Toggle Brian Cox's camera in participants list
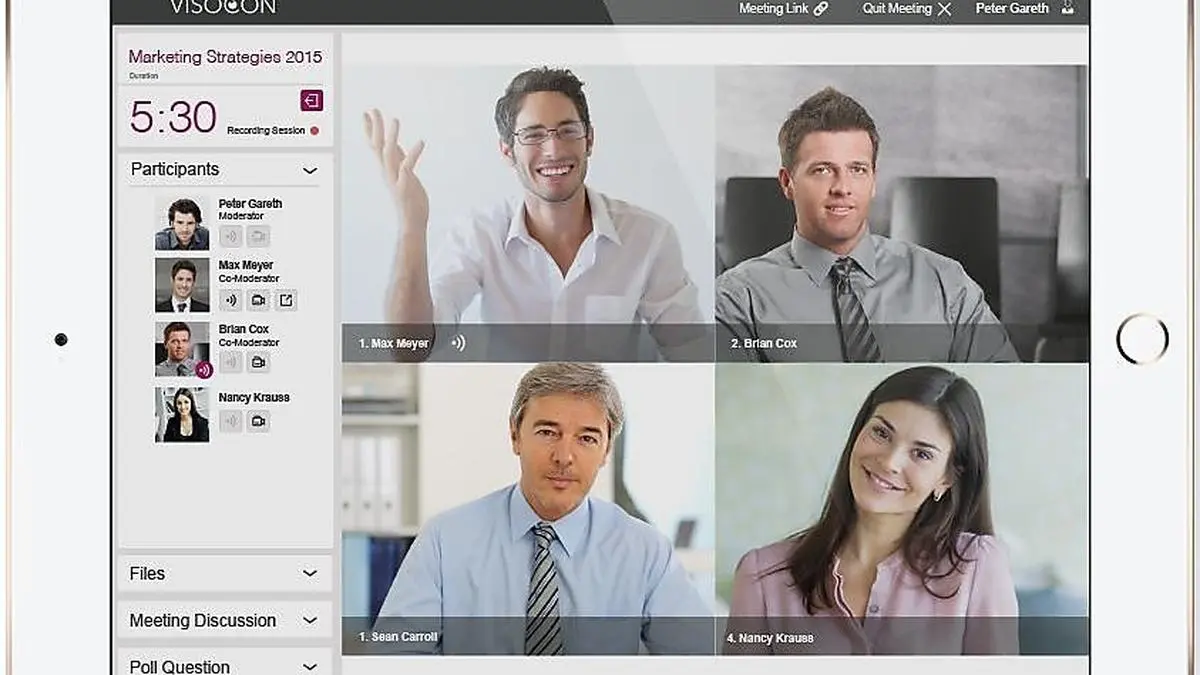The width and height of the screenshot is (1200, 675). (x=258, y=362)
